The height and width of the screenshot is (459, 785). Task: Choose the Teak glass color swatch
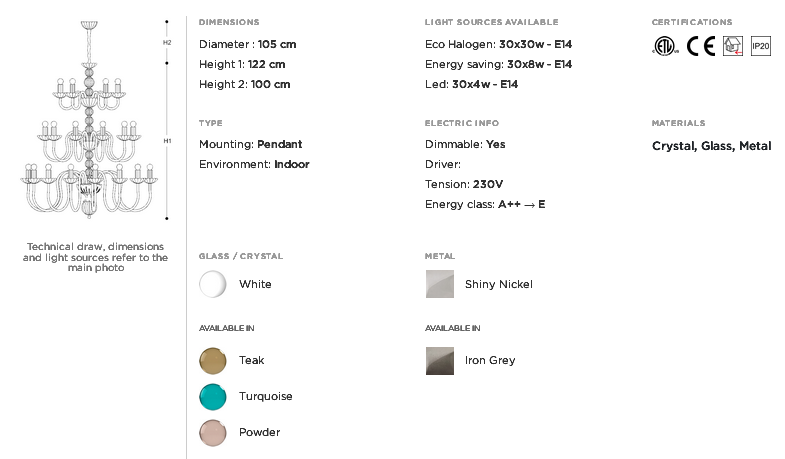pos(213,361)
